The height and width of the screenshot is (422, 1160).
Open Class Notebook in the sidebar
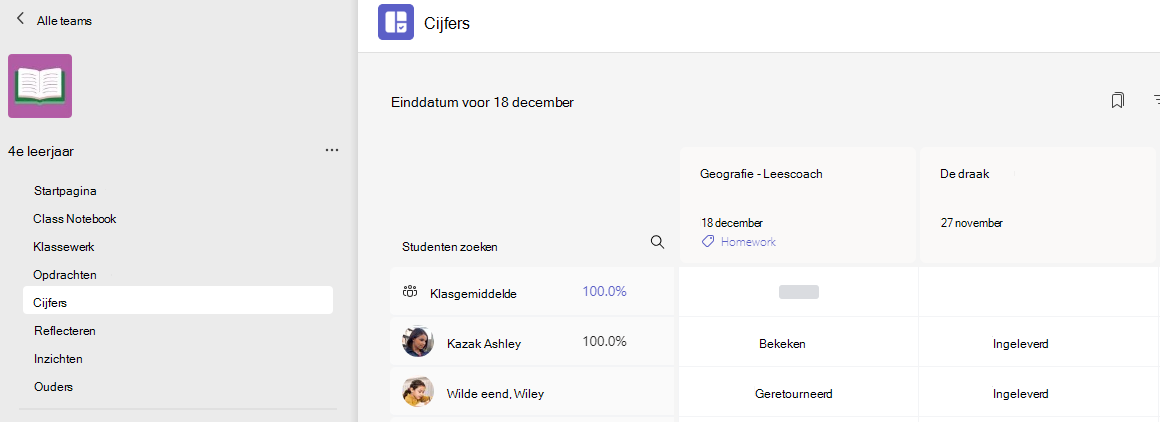click(x=75, y=218)
